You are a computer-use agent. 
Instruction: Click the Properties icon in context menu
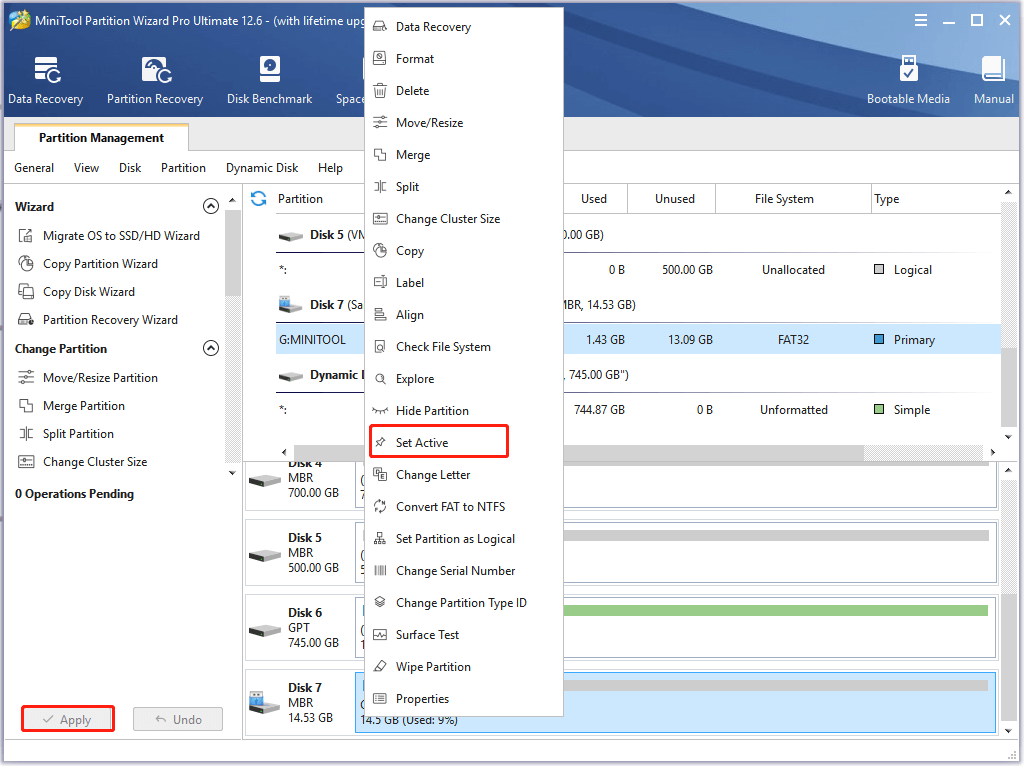(x=380, y=699)
